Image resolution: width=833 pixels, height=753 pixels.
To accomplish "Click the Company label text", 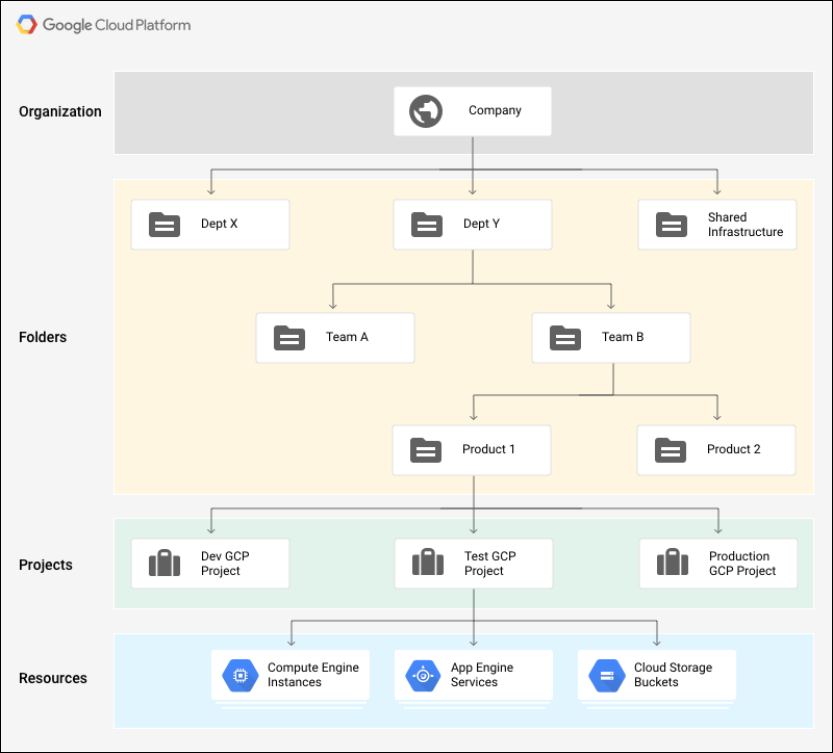I will [494, 111].
